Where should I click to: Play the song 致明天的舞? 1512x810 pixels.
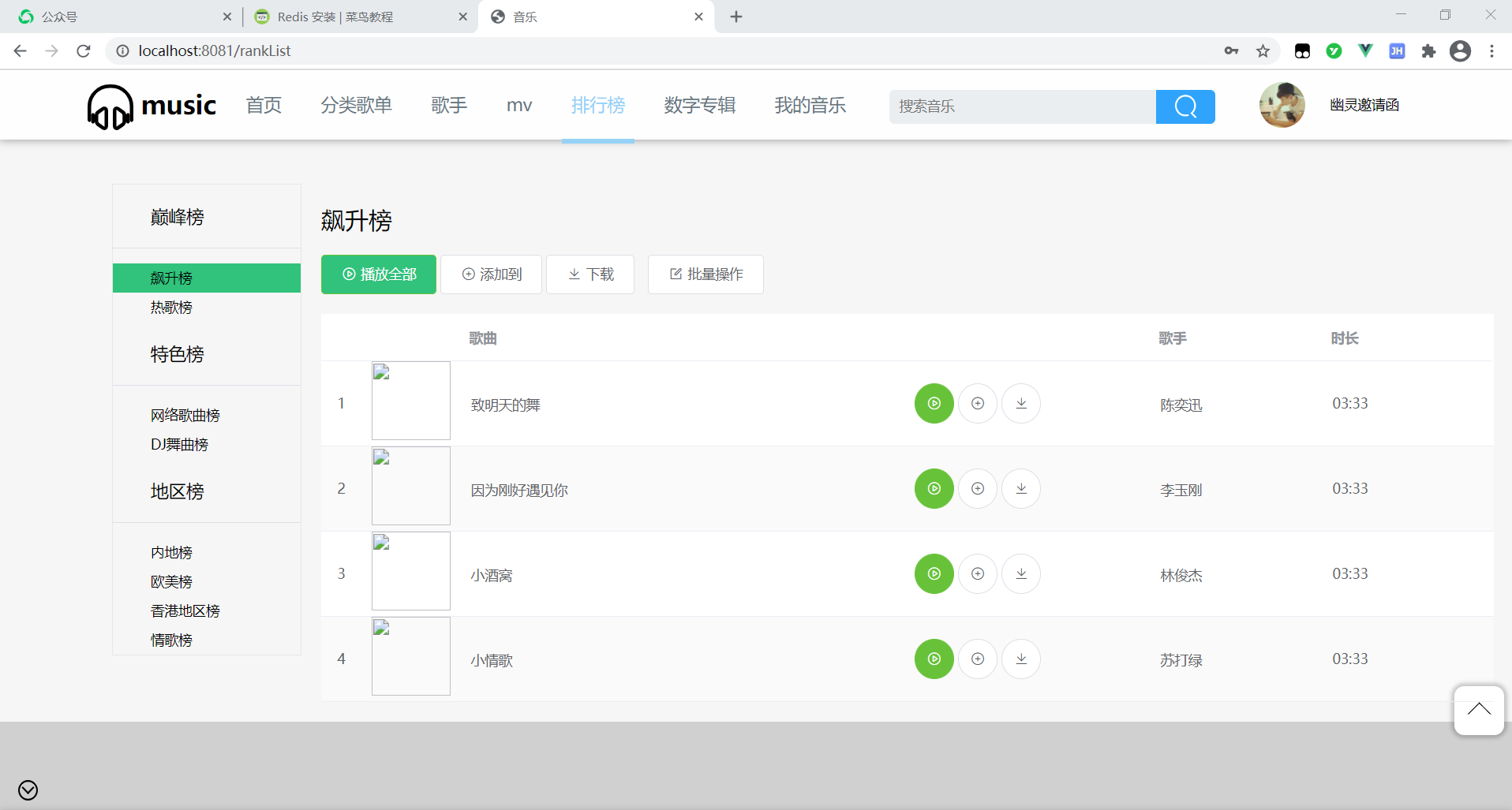click(934, 403)
